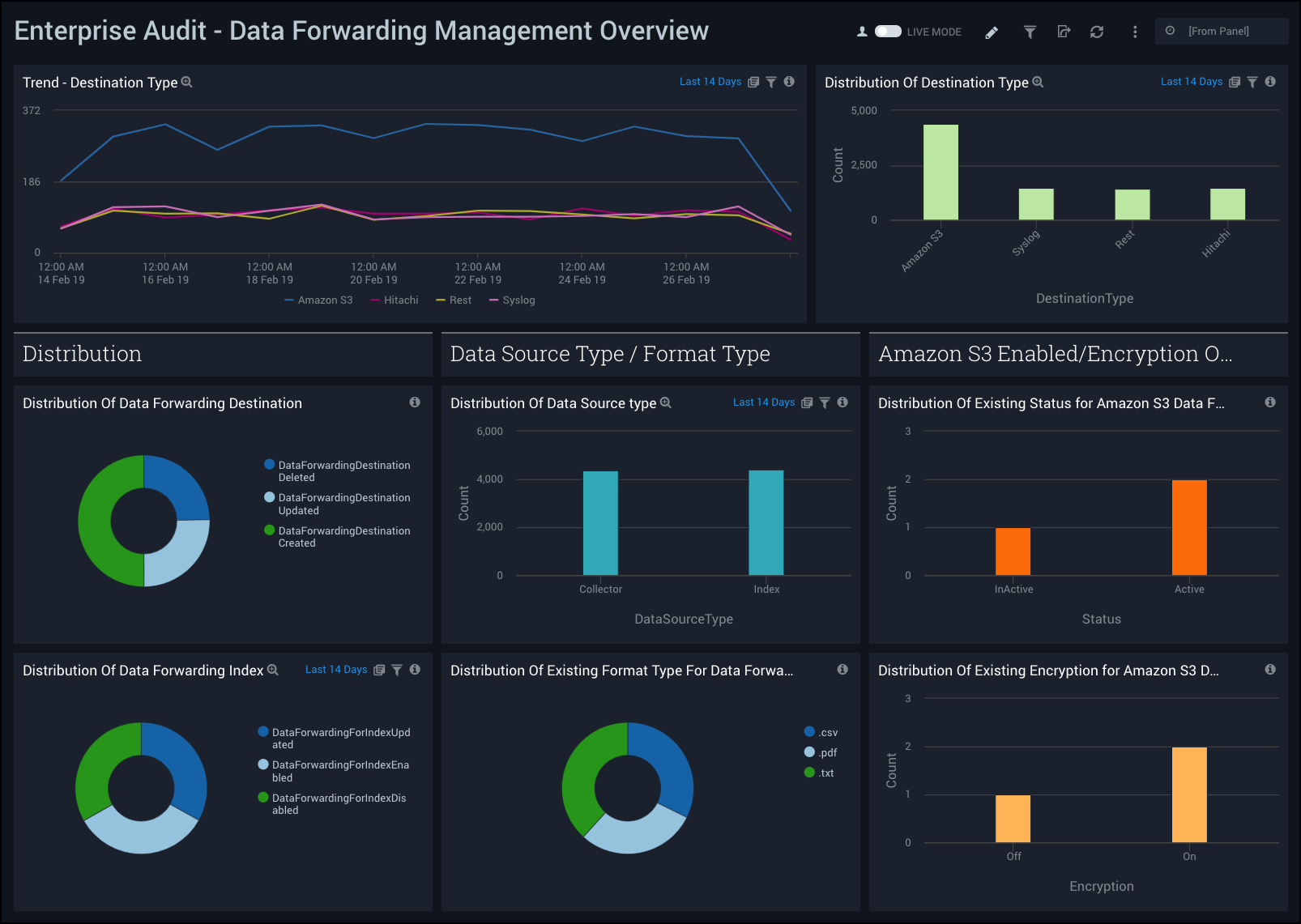1301x924 pixels.
Task: Open the dashboard filter icon in header
Action: tap(1030, 32)
